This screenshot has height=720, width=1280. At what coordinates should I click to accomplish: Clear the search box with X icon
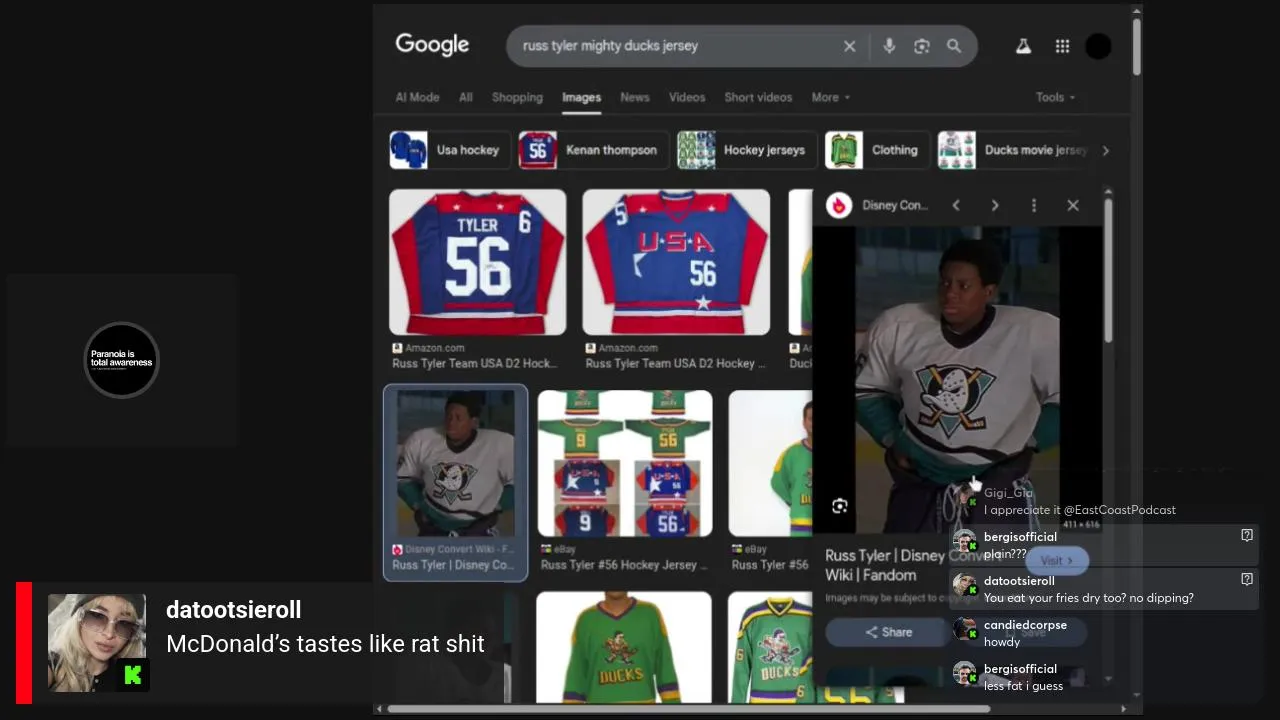(x=850, y=46)
